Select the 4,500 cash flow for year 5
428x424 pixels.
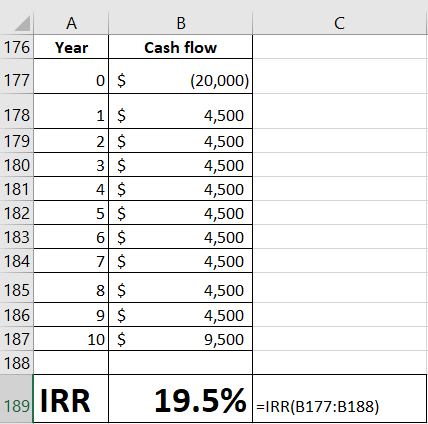pyautogui.click(x=181, y=213)
